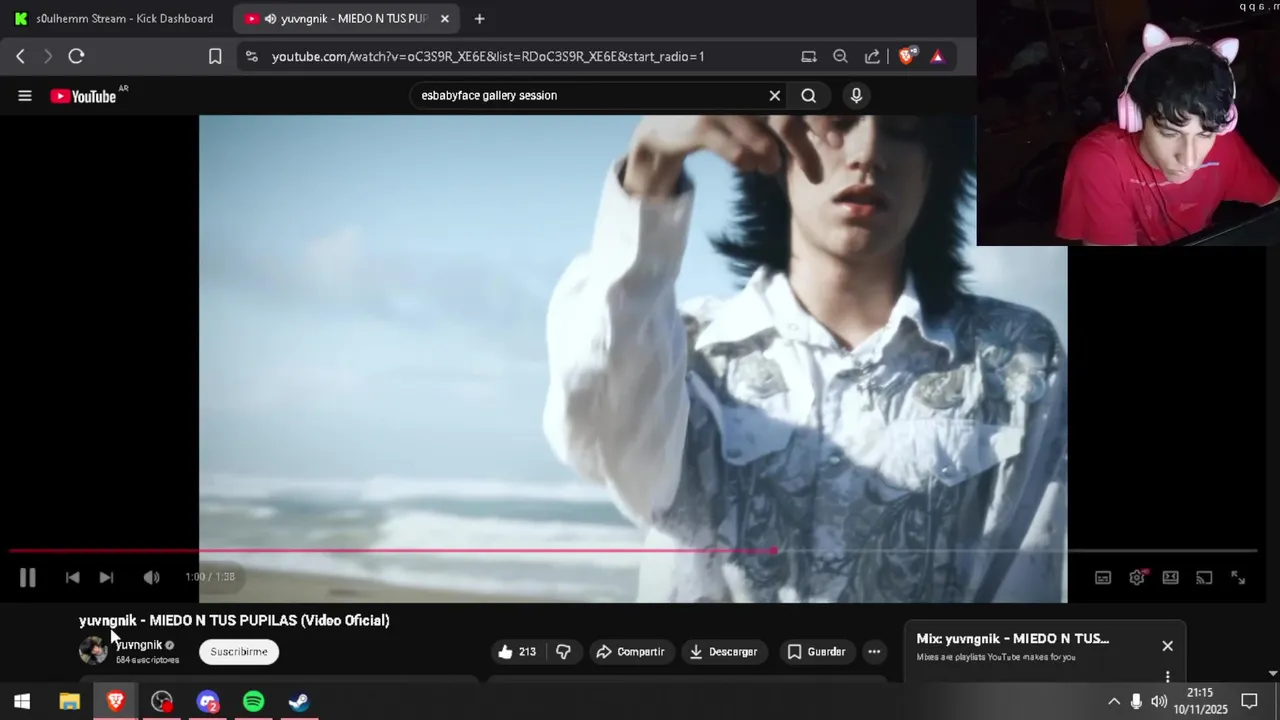Click the video title text
Image resolution: width=1280 pixels, height=720 pixels.
pos(234,621)
